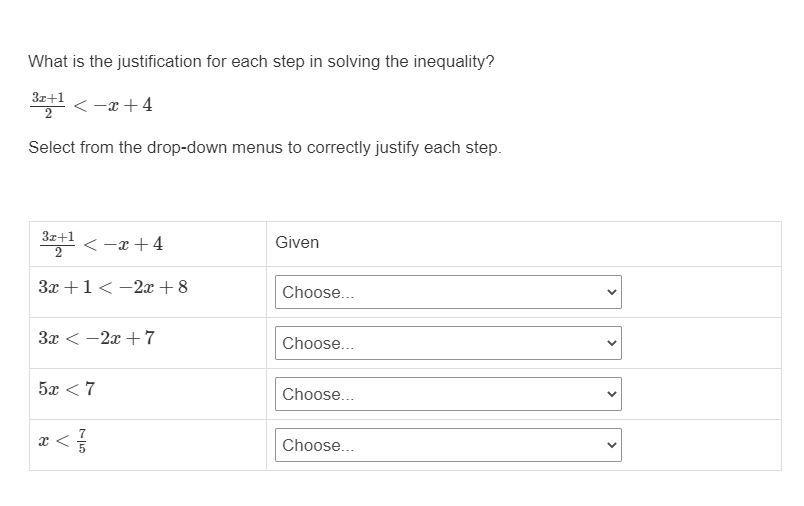
Task: Click the chevron arrow in the third Choose dropdown
Action: pos(611,394)
